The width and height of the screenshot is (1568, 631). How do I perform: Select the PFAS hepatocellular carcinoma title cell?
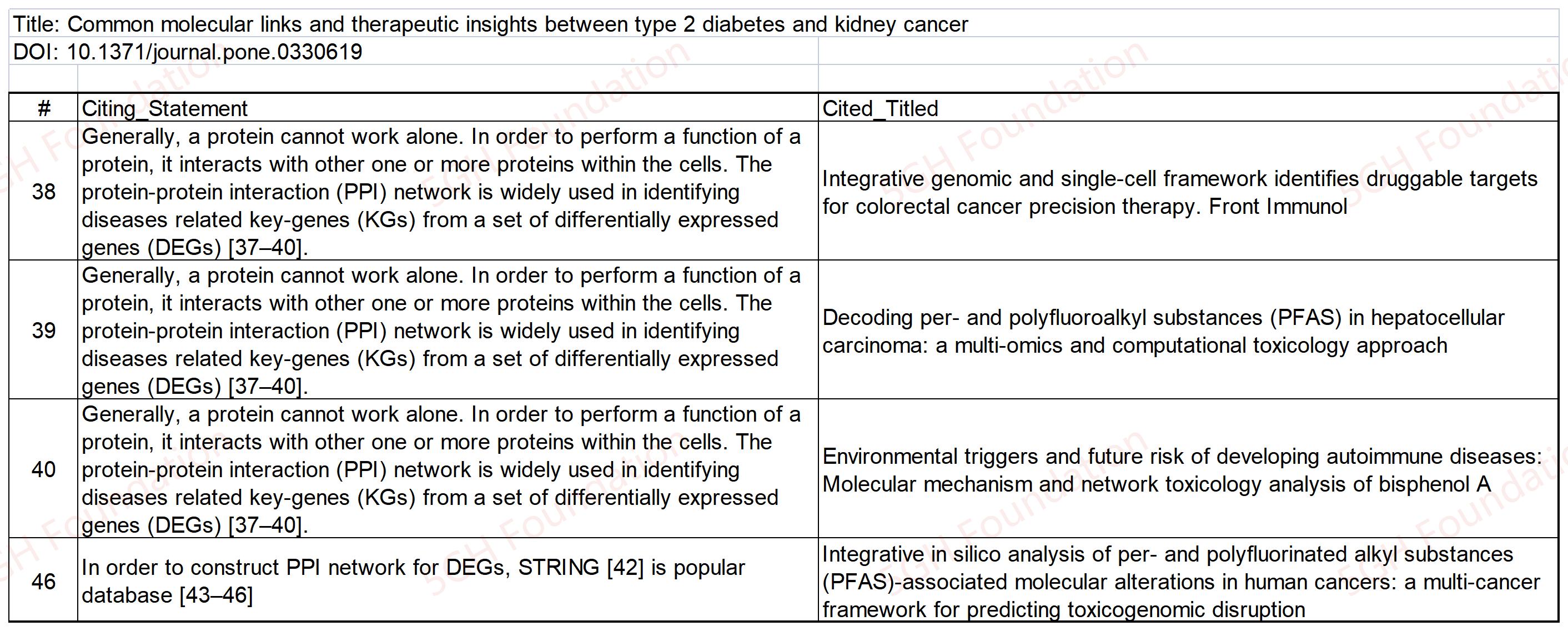pos(1187,330)
